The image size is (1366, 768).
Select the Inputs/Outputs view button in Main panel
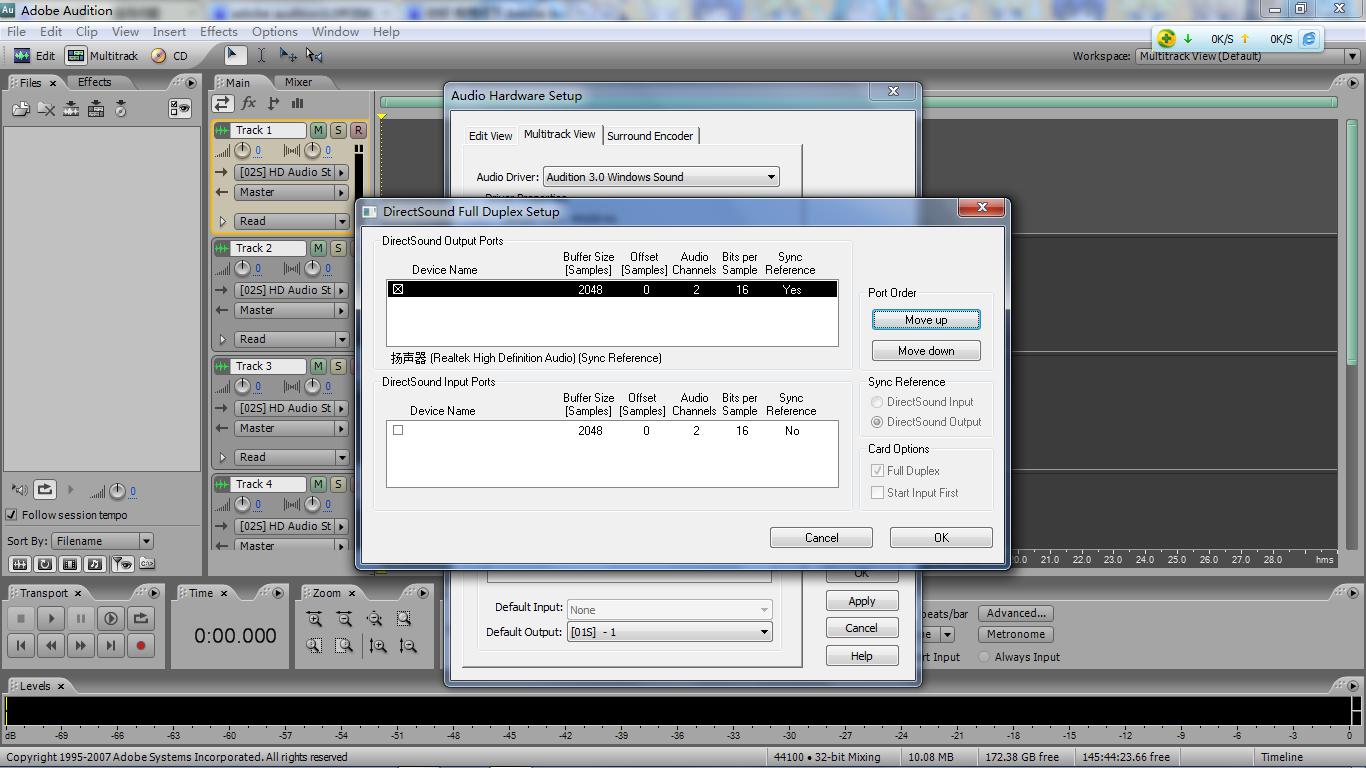(x=222, y=103)
